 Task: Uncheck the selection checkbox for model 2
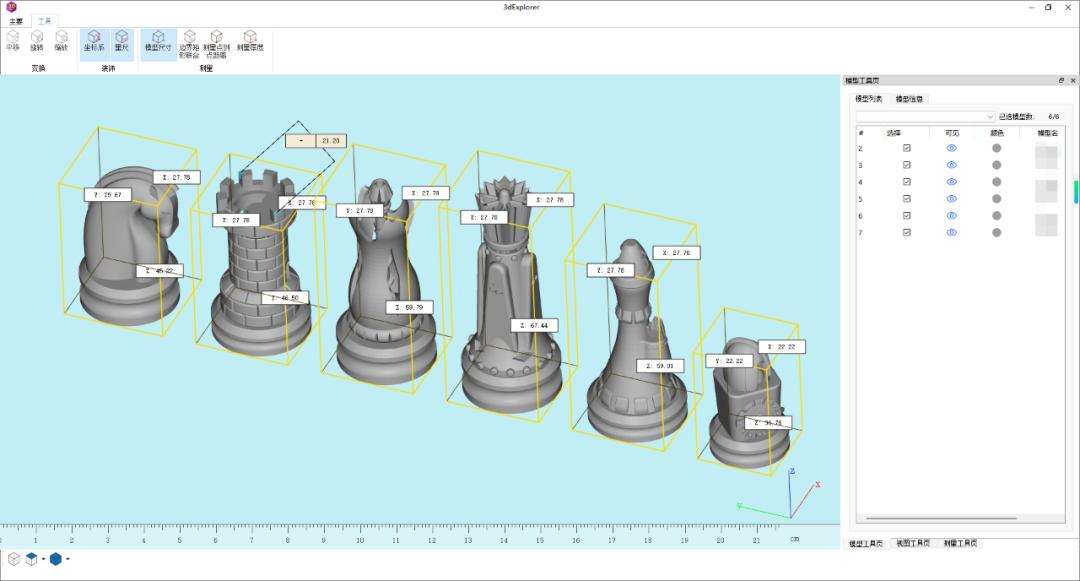907,148
